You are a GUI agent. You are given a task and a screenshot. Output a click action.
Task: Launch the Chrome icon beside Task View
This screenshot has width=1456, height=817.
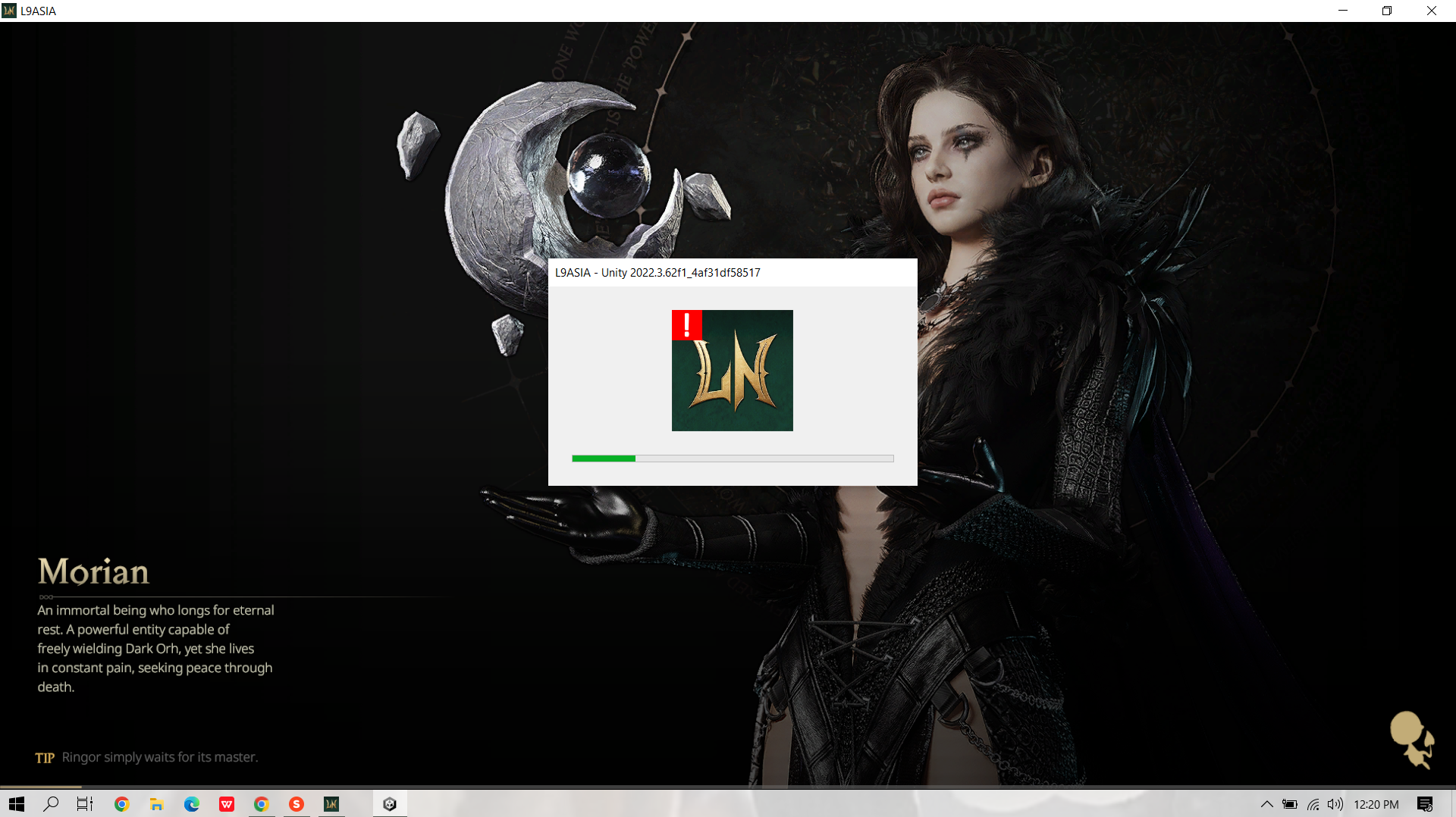click(x=121, y=804)
